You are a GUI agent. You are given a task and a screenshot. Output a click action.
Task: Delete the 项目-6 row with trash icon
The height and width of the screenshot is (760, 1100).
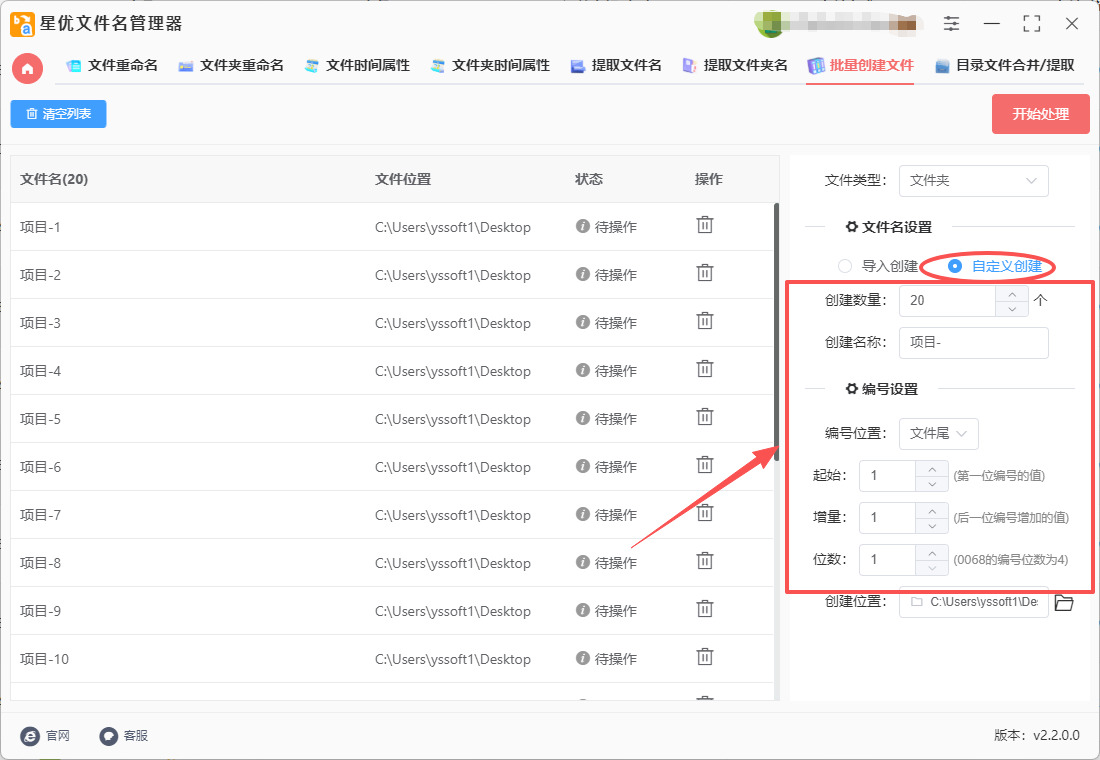[704, 465]
